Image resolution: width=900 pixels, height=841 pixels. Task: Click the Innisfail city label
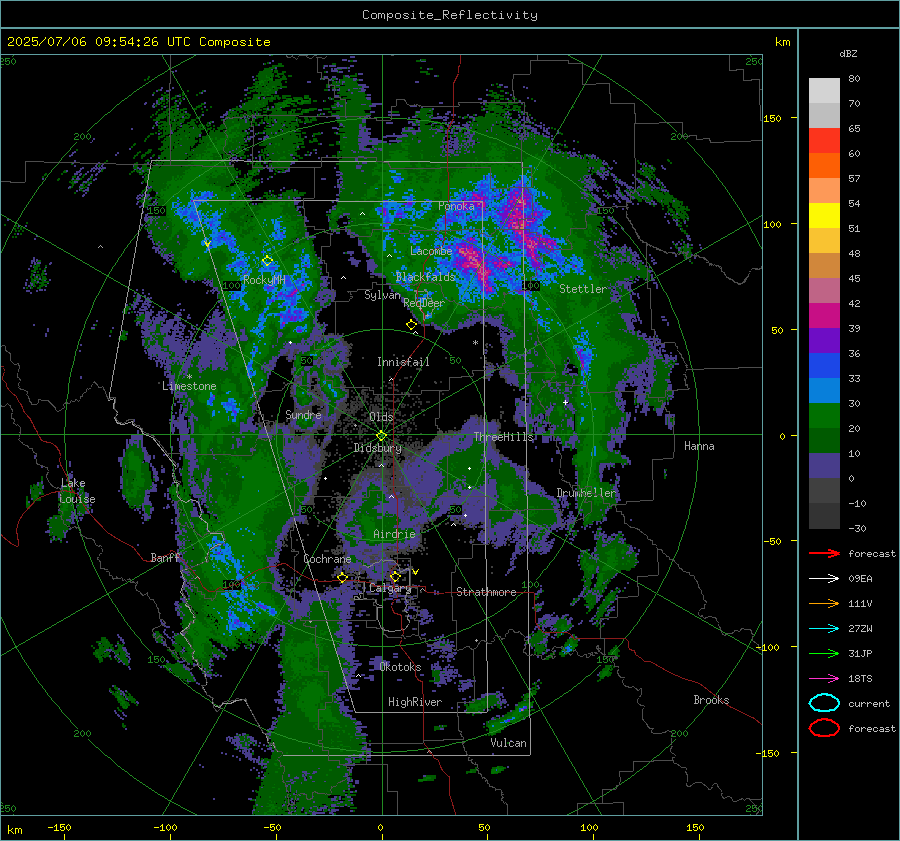coord(403,362)
